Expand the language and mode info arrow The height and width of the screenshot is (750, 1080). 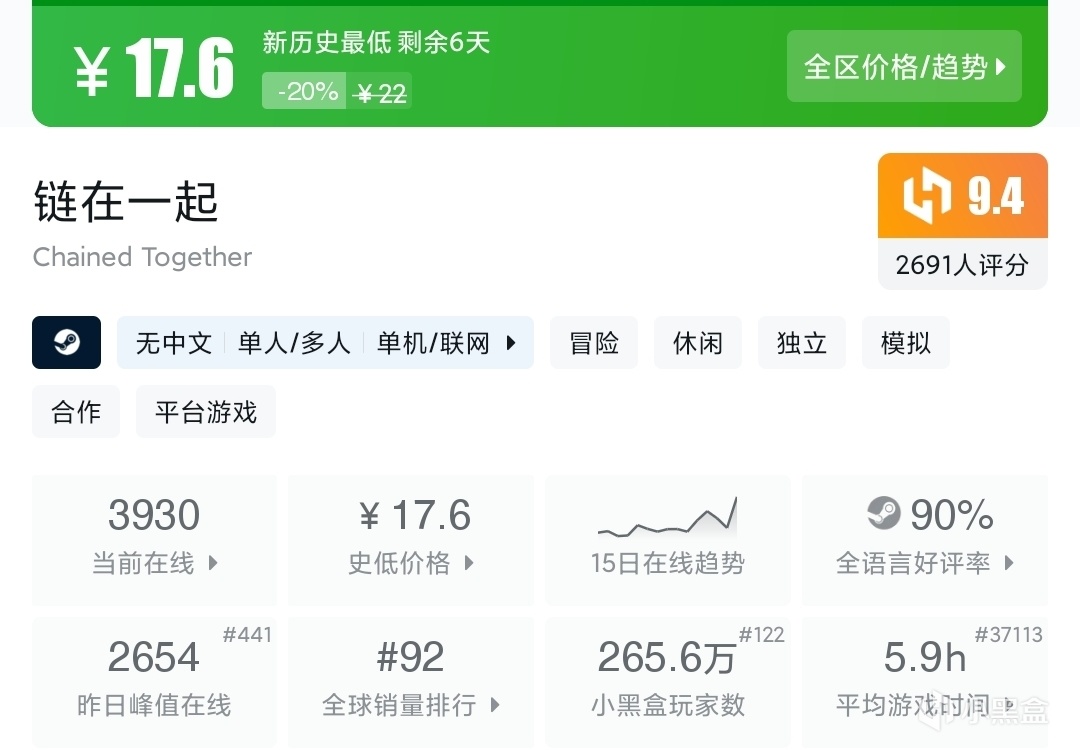point(511,343)
